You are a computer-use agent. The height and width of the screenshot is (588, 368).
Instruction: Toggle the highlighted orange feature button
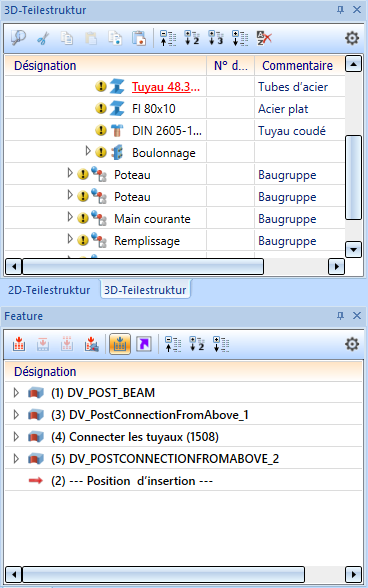pyautogui.click(x=120, y=344)
